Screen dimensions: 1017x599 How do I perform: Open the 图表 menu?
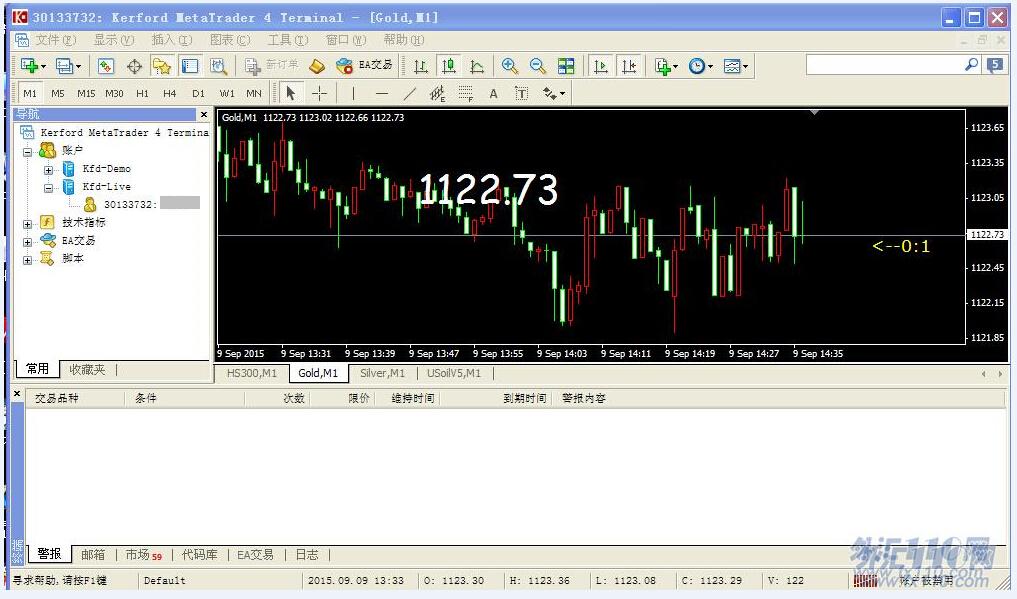[x=230, y=40]
